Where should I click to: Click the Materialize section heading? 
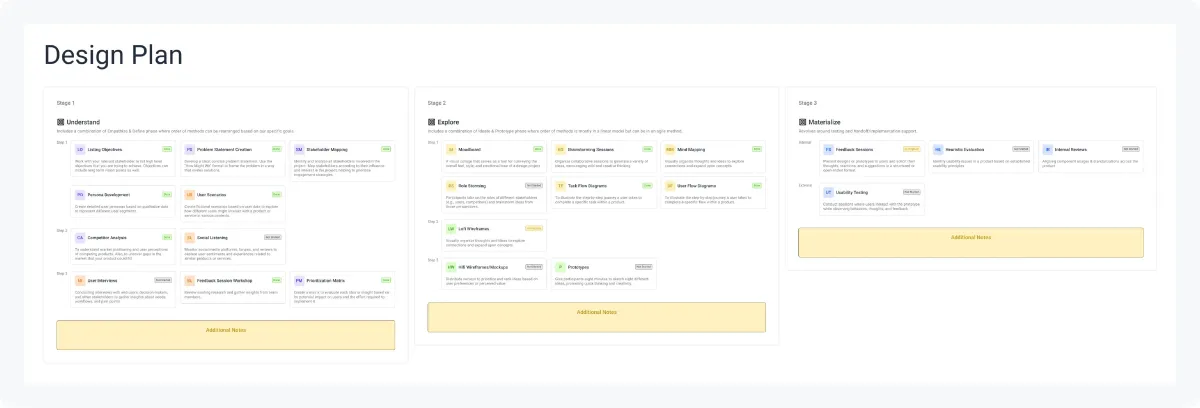[824, 122]
